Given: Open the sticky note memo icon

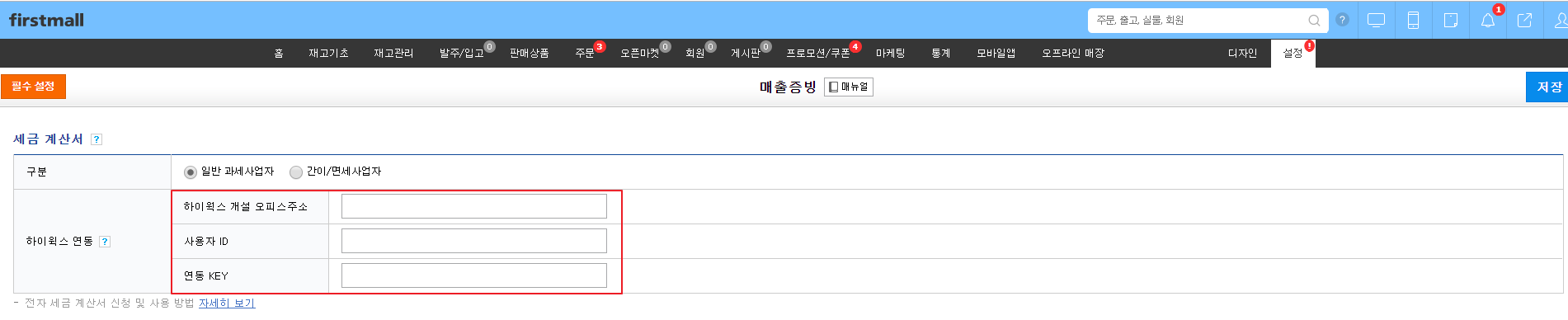Looking at the screenshot, I should coord(1450,21).
